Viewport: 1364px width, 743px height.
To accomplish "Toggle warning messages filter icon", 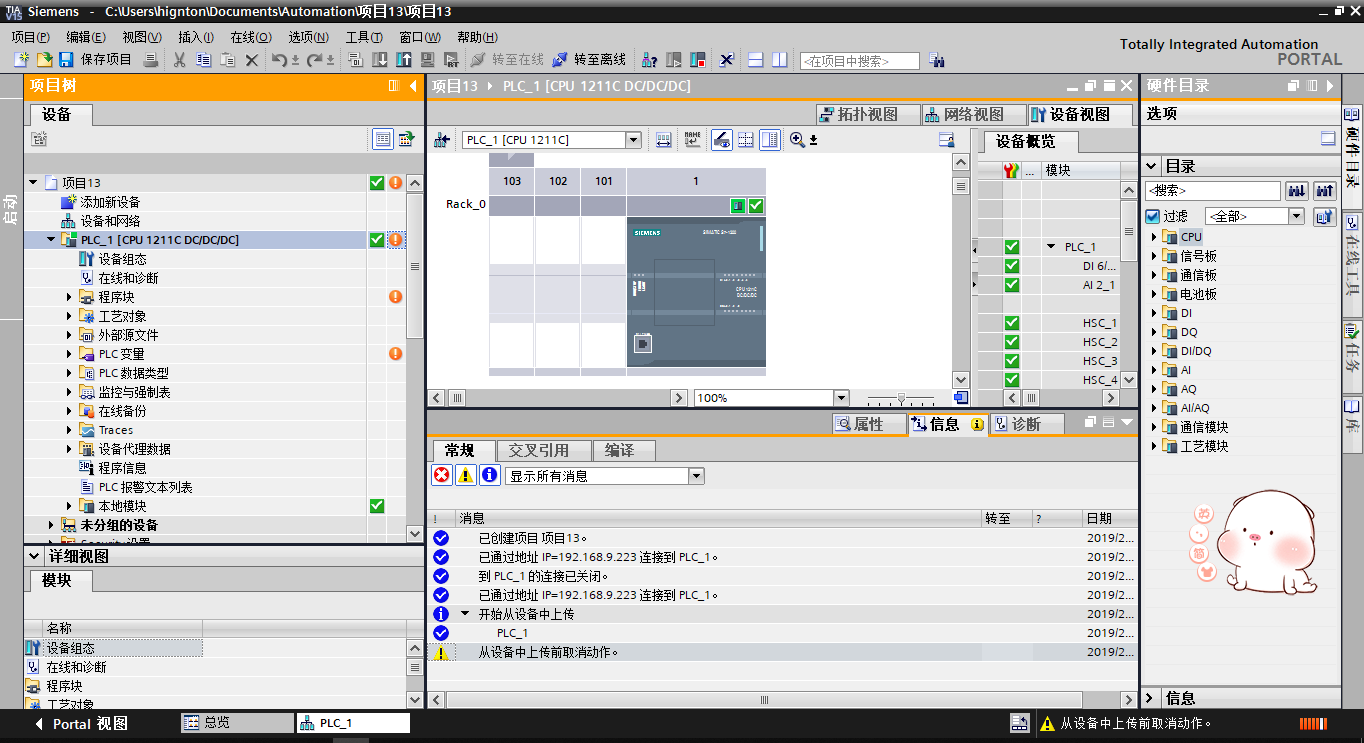I will (465, 475).
